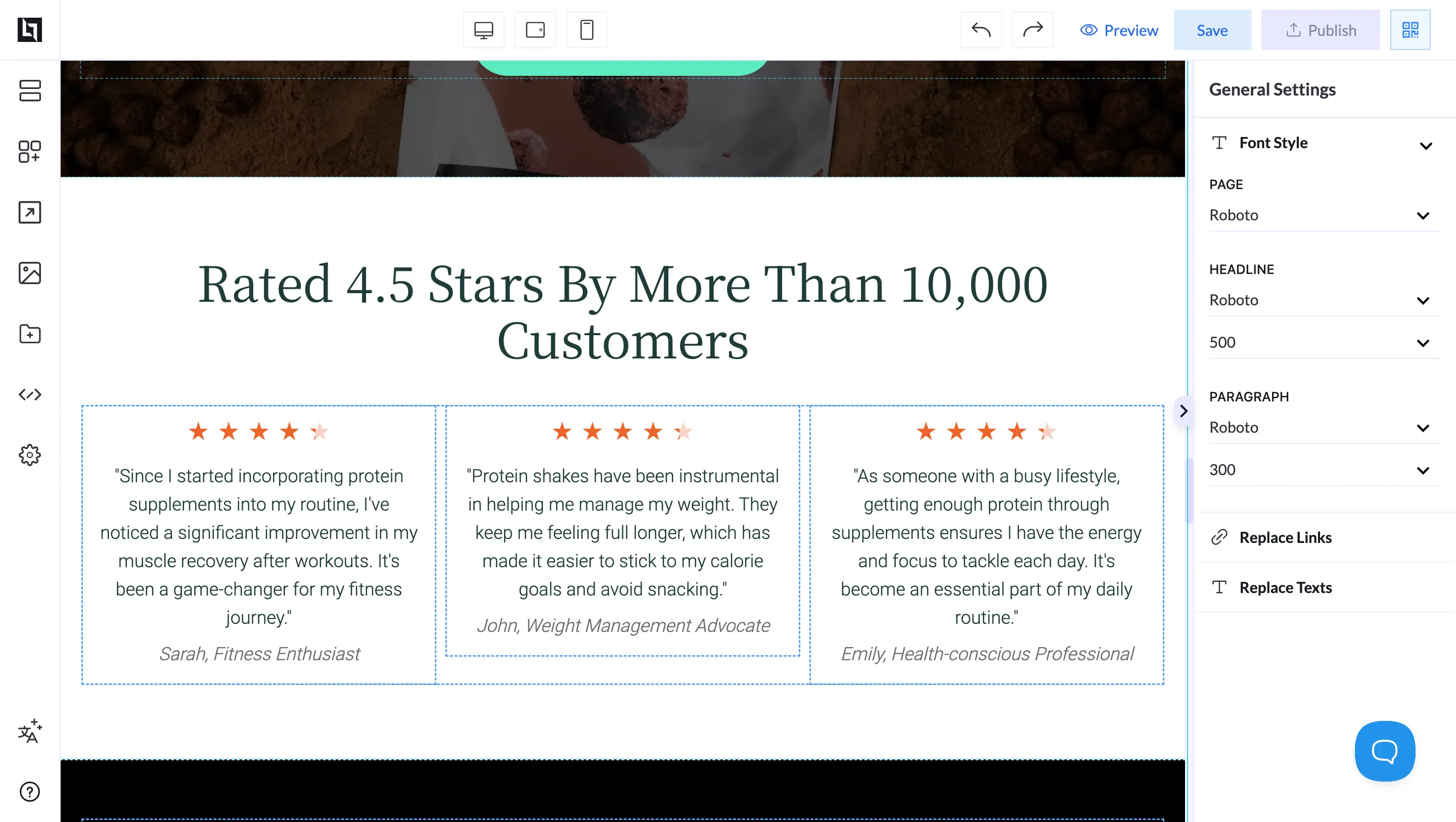1456x822 pixels.
Task: Save the page
Action: (x=1212, y=30)
